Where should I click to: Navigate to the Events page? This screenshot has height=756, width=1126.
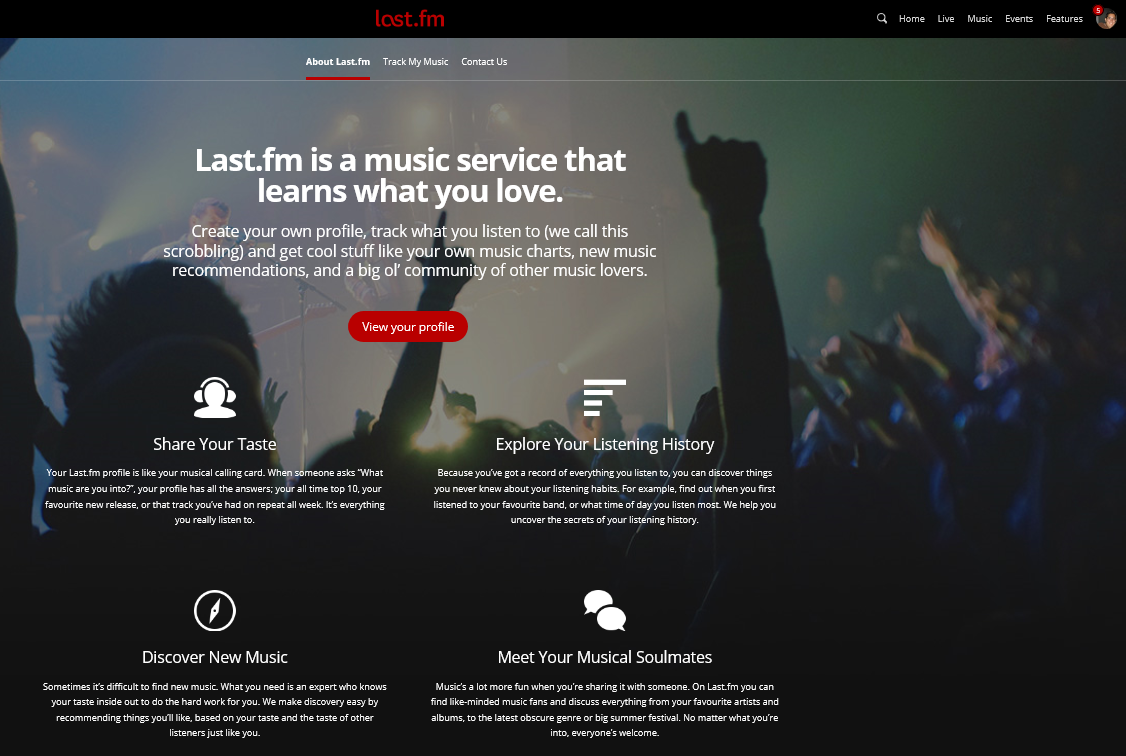tap(1018, 19)
